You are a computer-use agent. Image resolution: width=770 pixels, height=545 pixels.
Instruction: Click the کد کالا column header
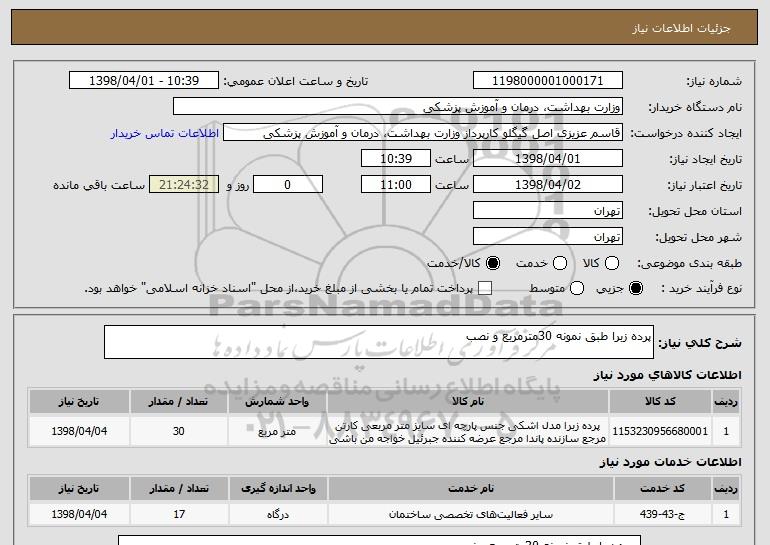660,402
